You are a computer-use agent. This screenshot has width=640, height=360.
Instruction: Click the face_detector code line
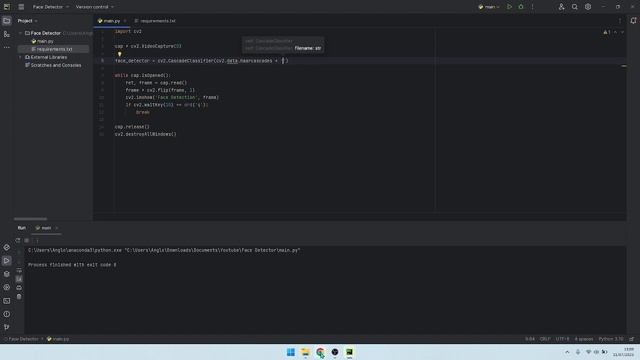[202, 61]
